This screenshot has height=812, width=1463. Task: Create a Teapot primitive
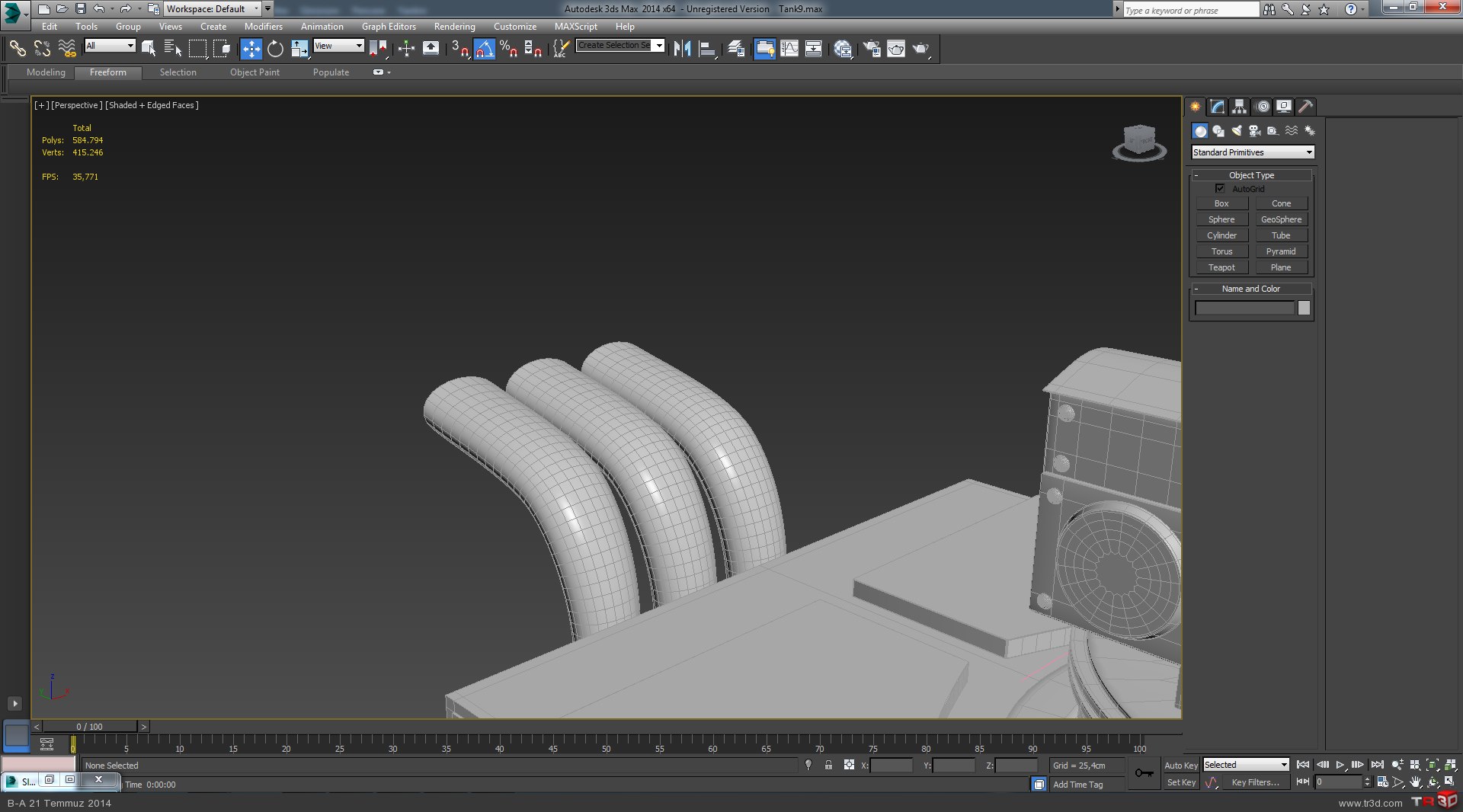pyautogui.click(x=1221, y=267)
